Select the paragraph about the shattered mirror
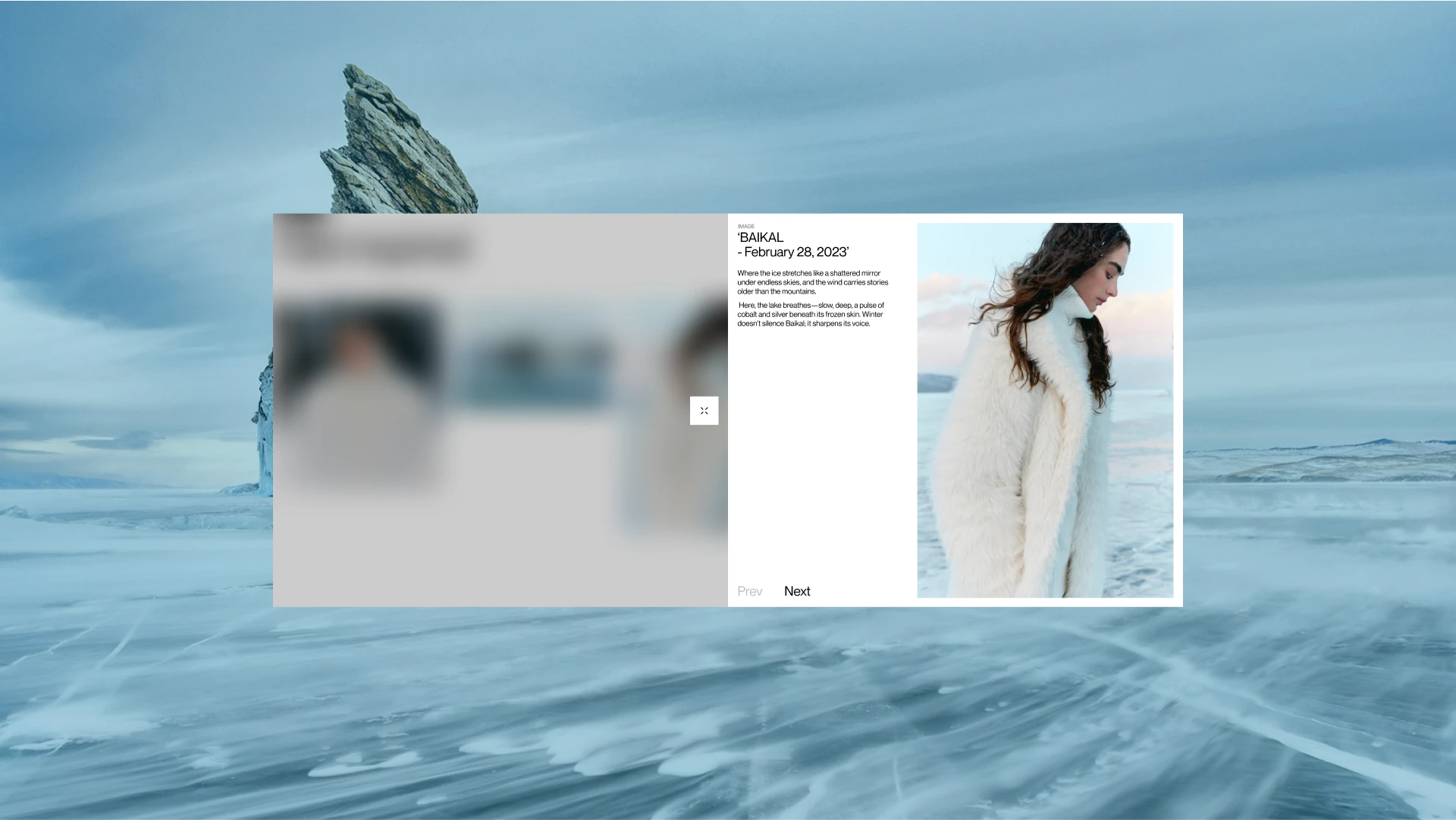 811,282
